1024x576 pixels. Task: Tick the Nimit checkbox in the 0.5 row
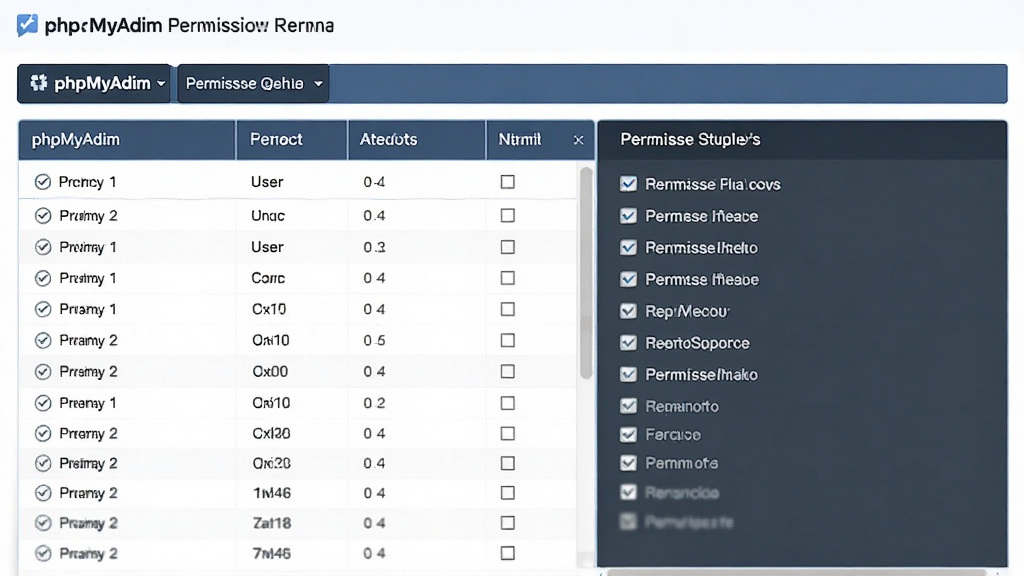(507, 340)
